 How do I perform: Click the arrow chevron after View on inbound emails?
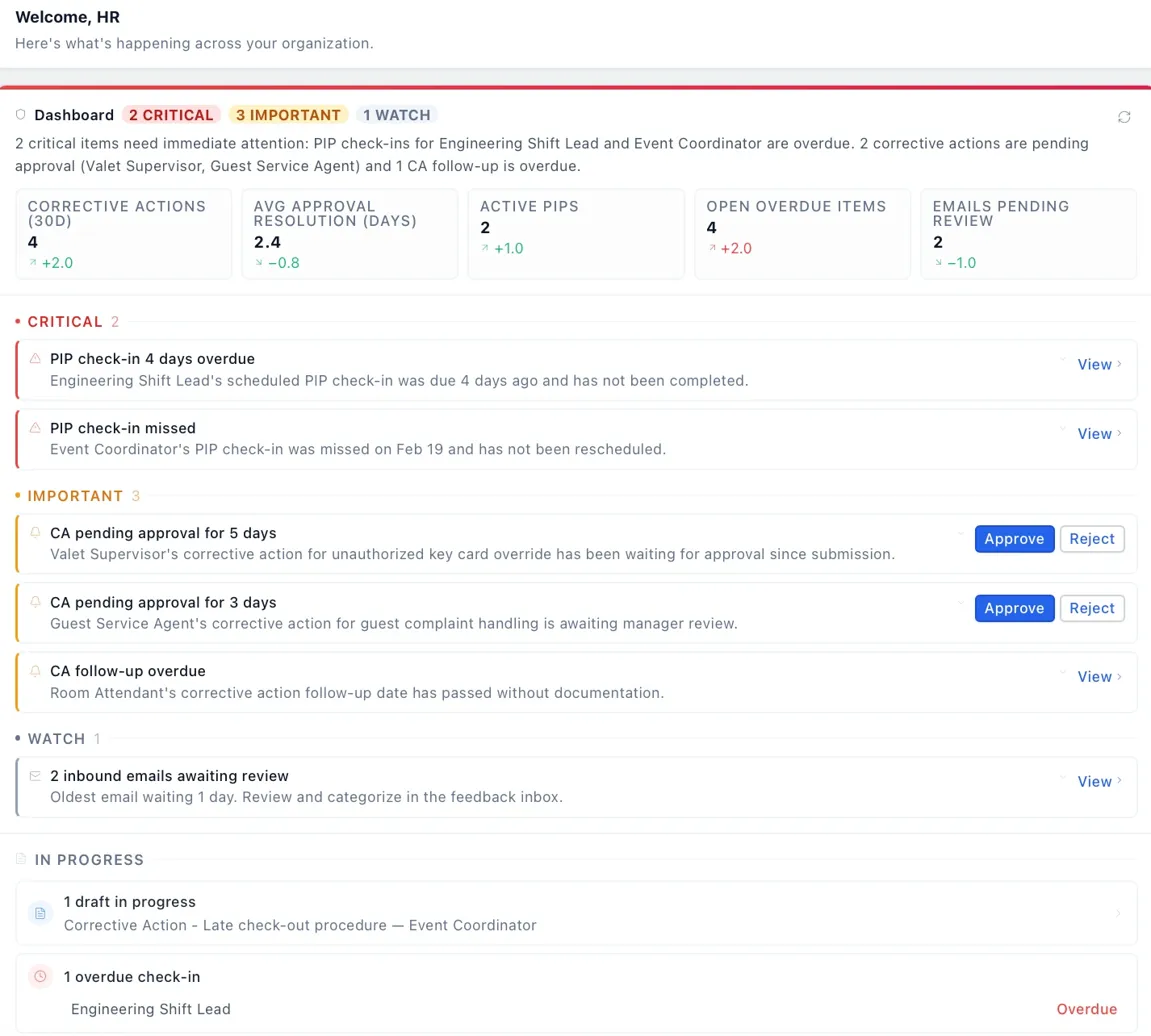(x=1121, y=781)
